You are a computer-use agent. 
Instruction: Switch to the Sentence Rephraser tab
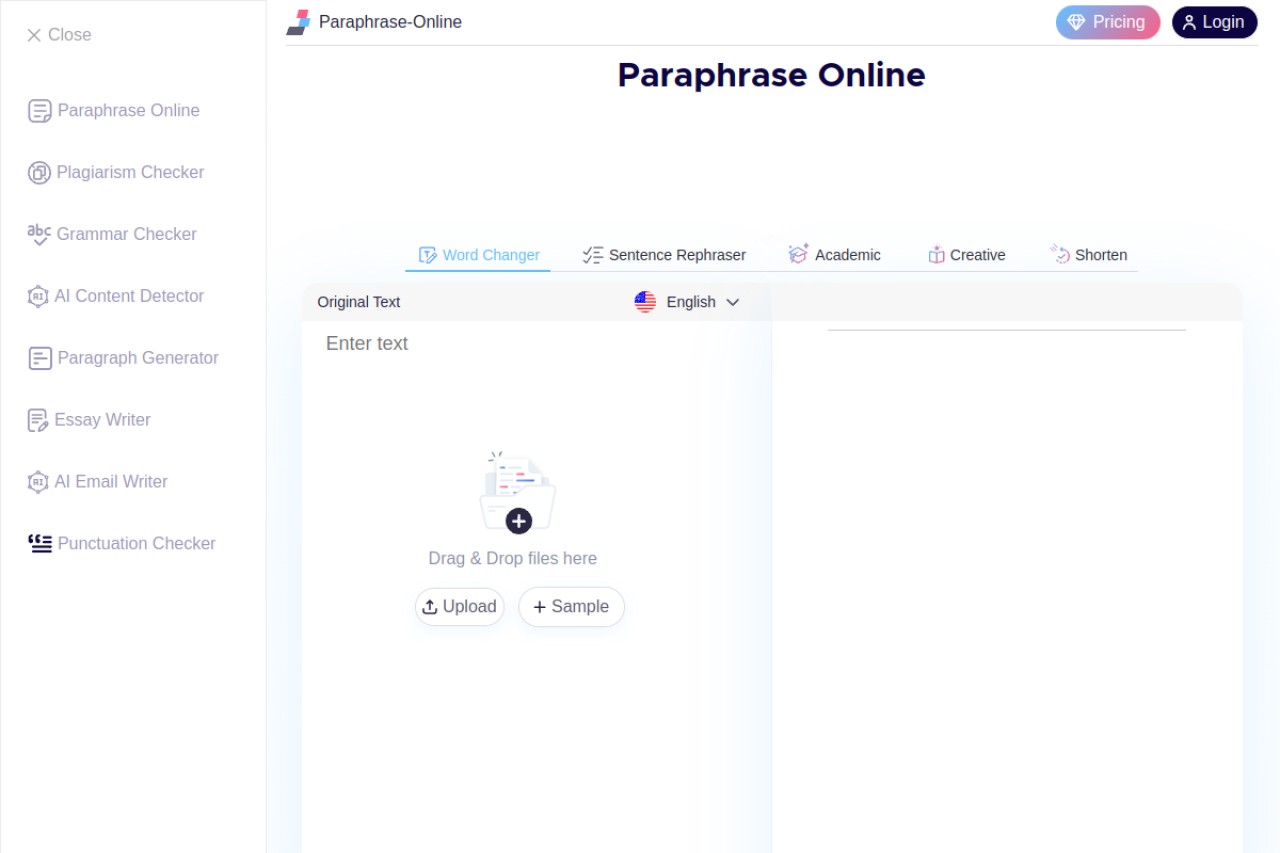pyautogui.click(x=664, y=255)
